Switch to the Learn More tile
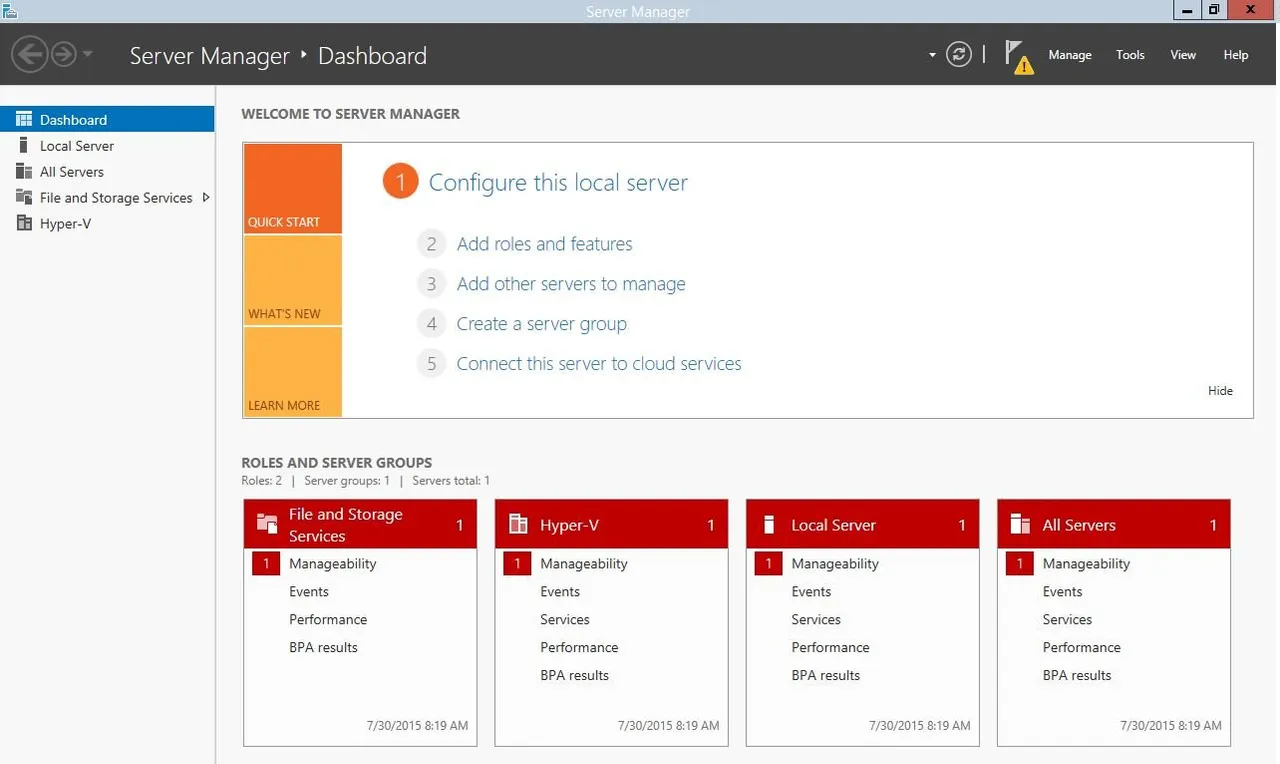 (293, 372)
